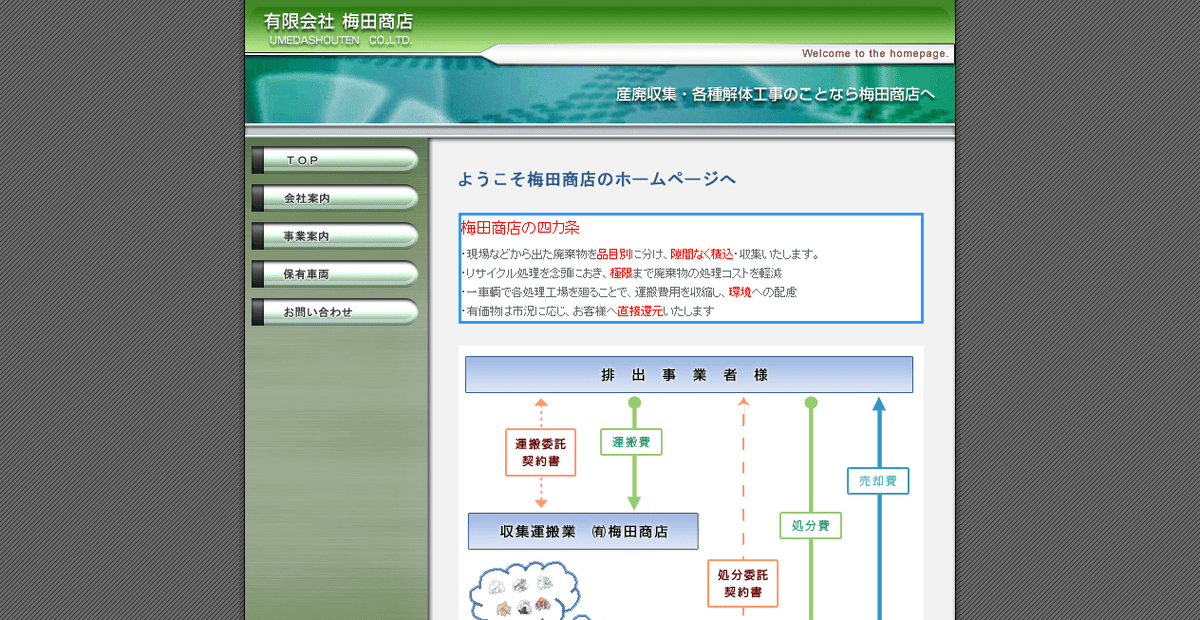Image resolution: width=1200 pixels, height=620 pixels.
Task: Open the 会社案内 company information page
Action: click(335, 198)
